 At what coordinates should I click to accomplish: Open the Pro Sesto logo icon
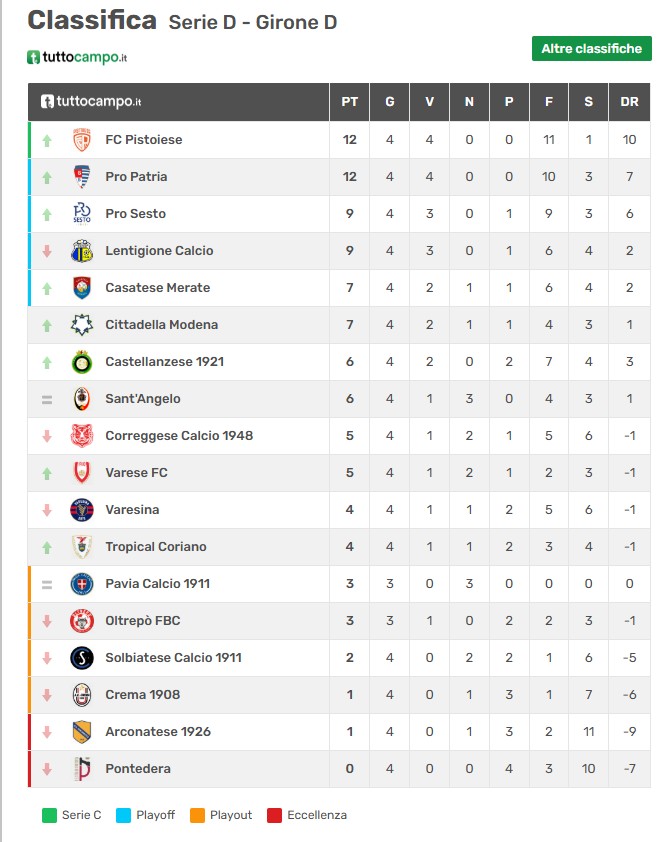pyautogui.click(x=82, y=214)
